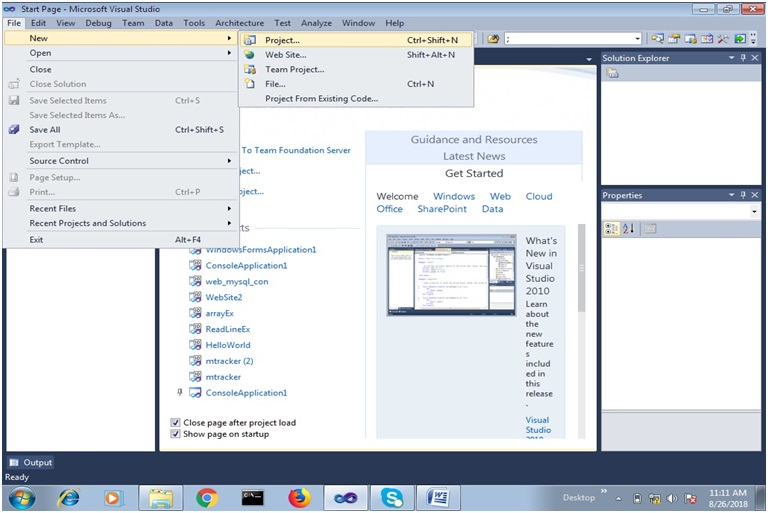Expand Recent Projects and Solutions submenu

pos(121,223)
